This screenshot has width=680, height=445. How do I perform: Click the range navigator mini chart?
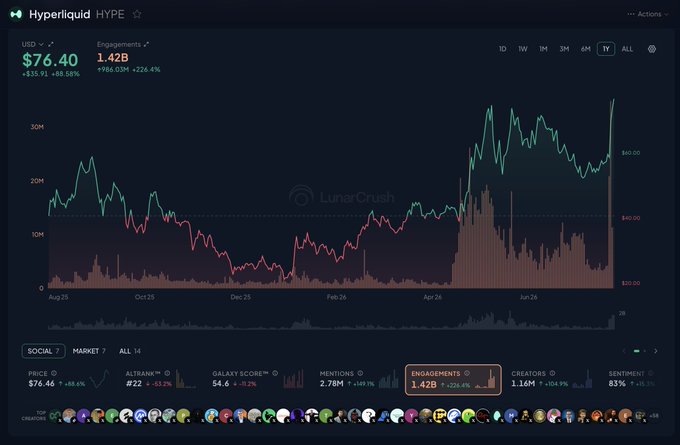(x=331, y=320)
